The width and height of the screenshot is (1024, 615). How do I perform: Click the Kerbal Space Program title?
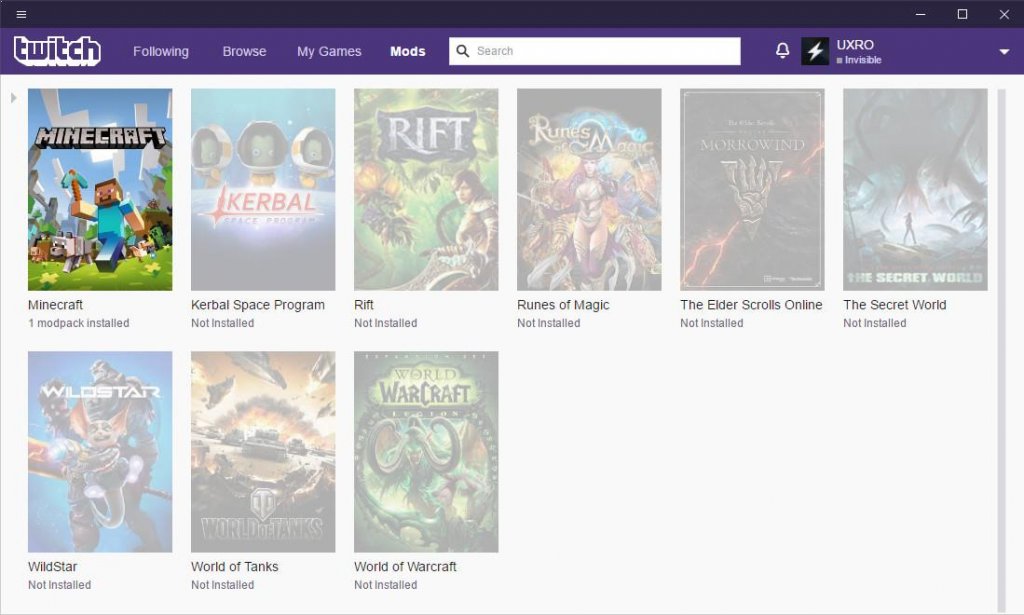[x=258, y=305]
